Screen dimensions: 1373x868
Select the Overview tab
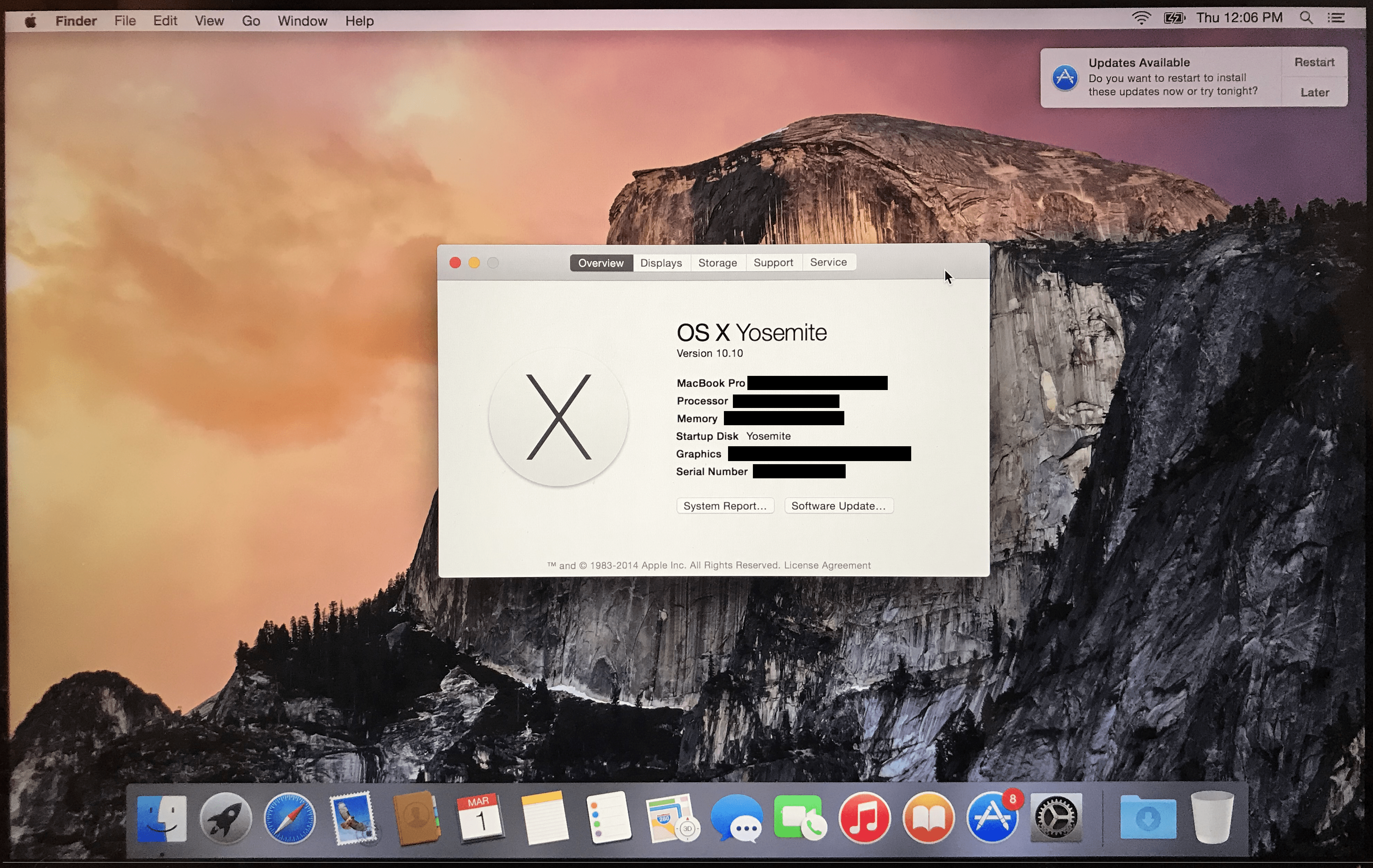point(601,263)
